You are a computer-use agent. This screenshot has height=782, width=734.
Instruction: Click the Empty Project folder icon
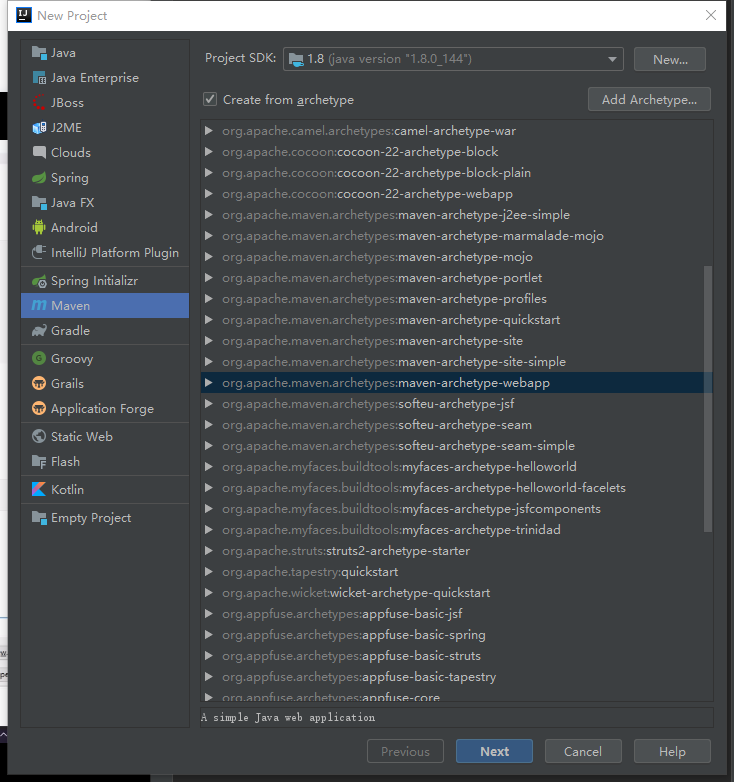(39, 518)
